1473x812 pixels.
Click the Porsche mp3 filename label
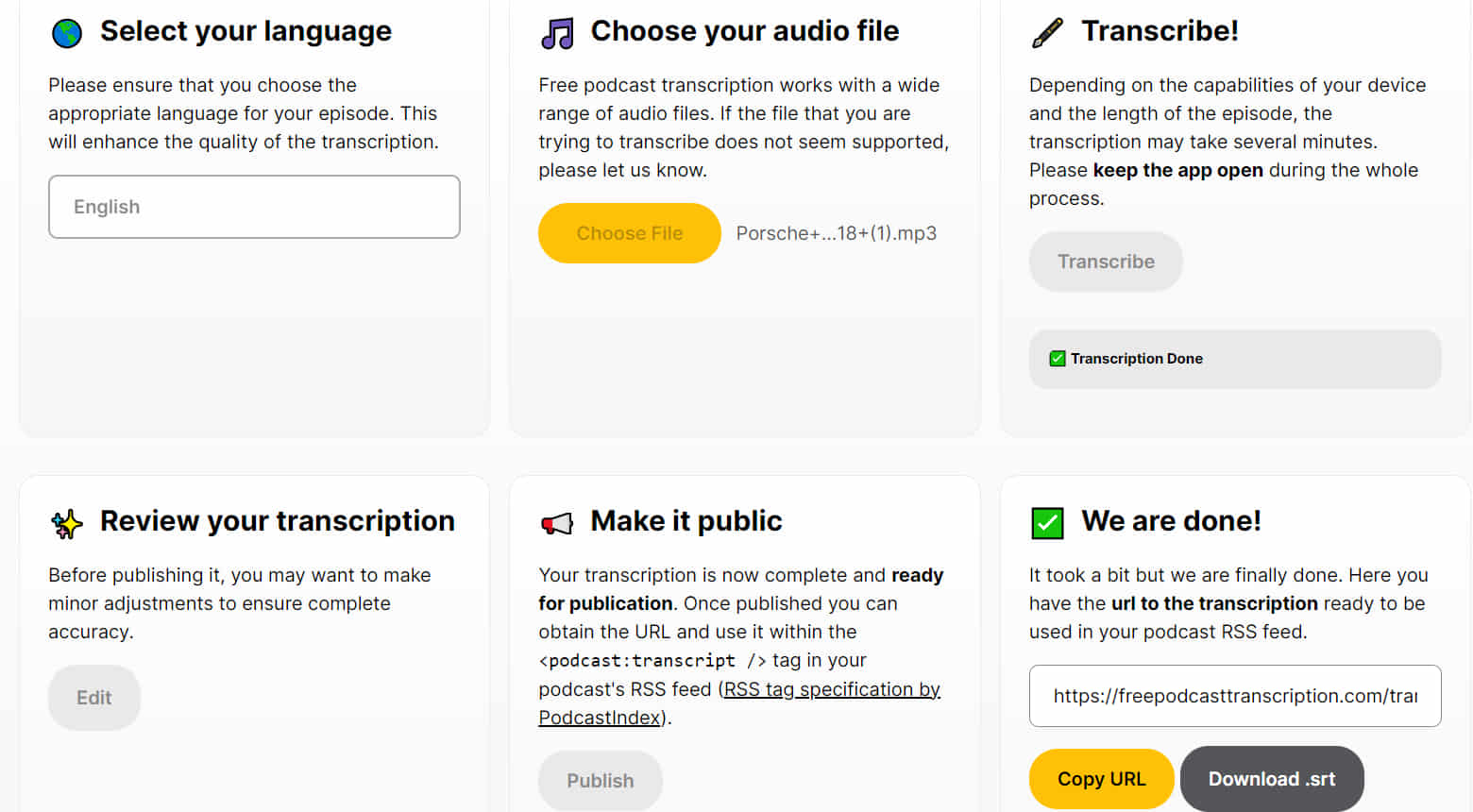(x=836, y=233)
